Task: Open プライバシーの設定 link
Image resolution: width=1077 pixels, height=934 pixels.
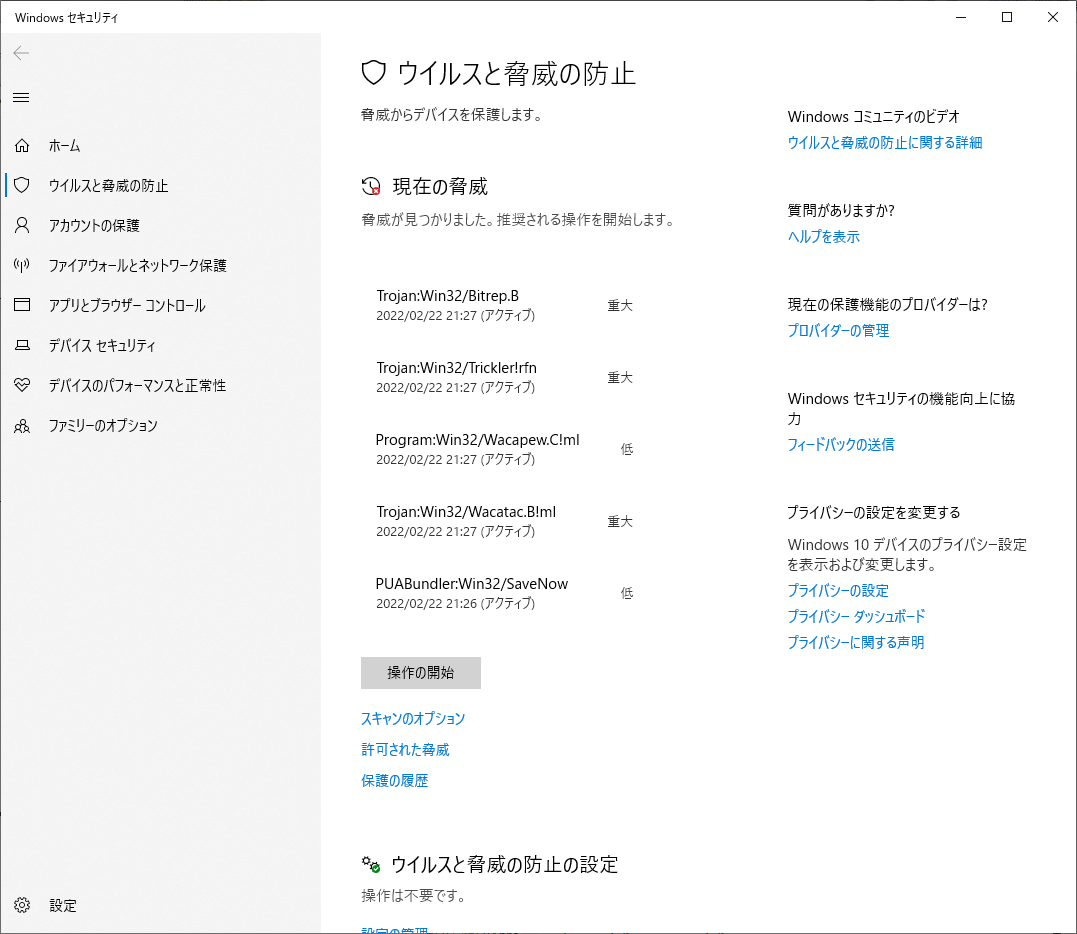Action: [838, 591]
